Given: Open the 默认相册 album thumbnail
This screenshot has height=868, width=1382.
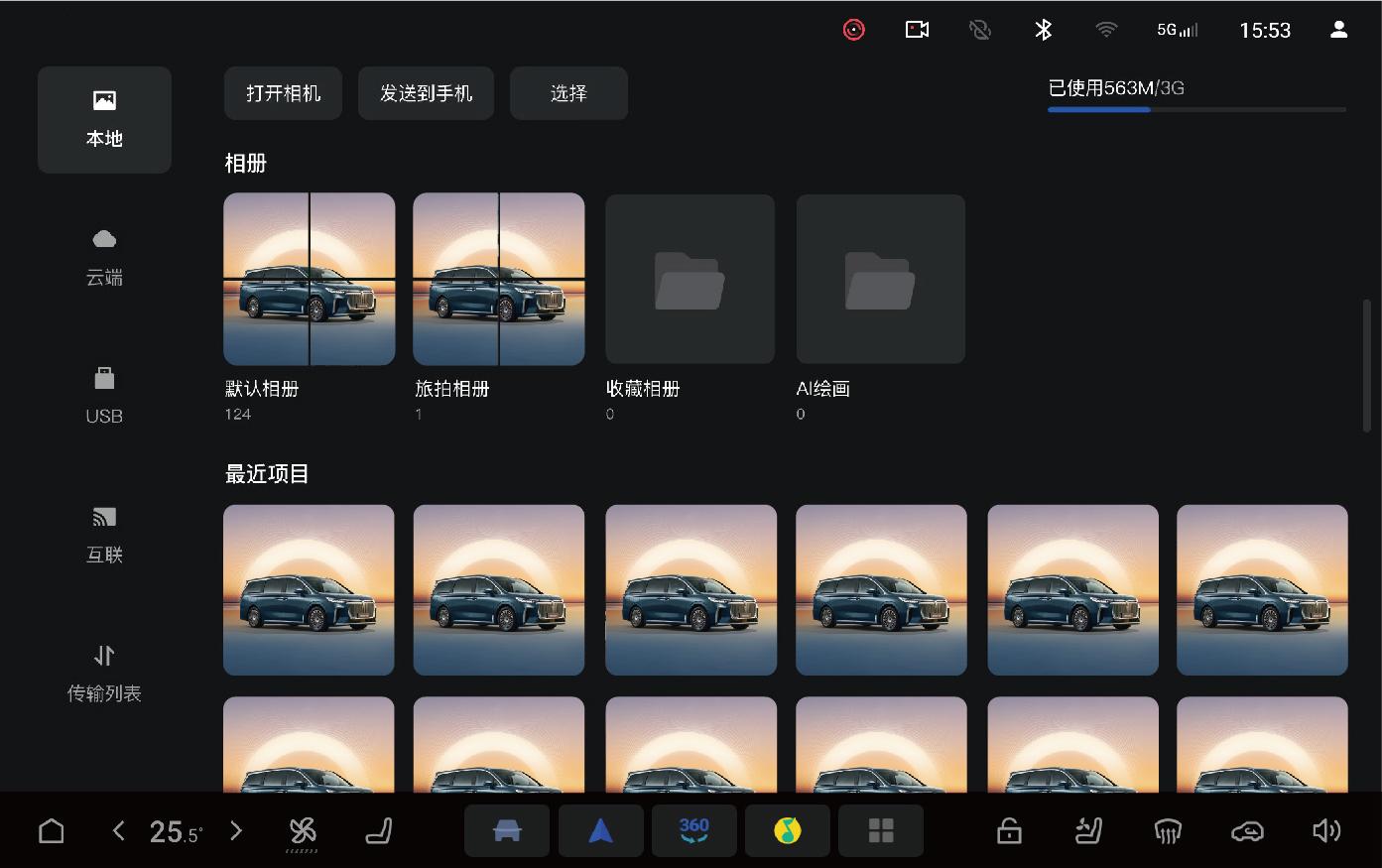Looking at the screenshot, I should [x=309, y=279].
